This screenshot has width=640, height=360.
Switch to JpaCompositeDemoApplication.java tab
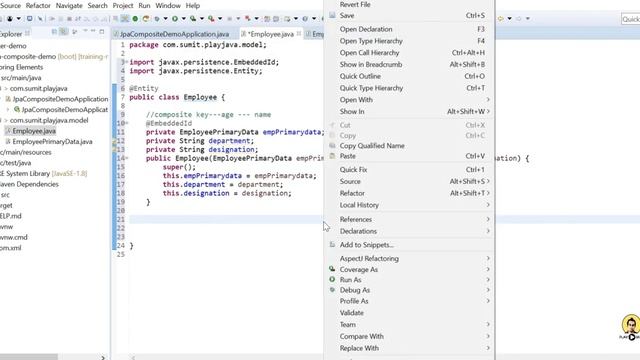[174, 34]
